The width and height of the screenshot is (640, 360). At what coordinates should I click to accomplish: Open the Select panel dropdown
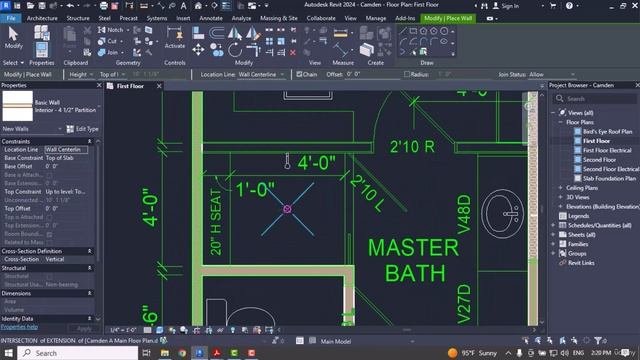(13, 63)
